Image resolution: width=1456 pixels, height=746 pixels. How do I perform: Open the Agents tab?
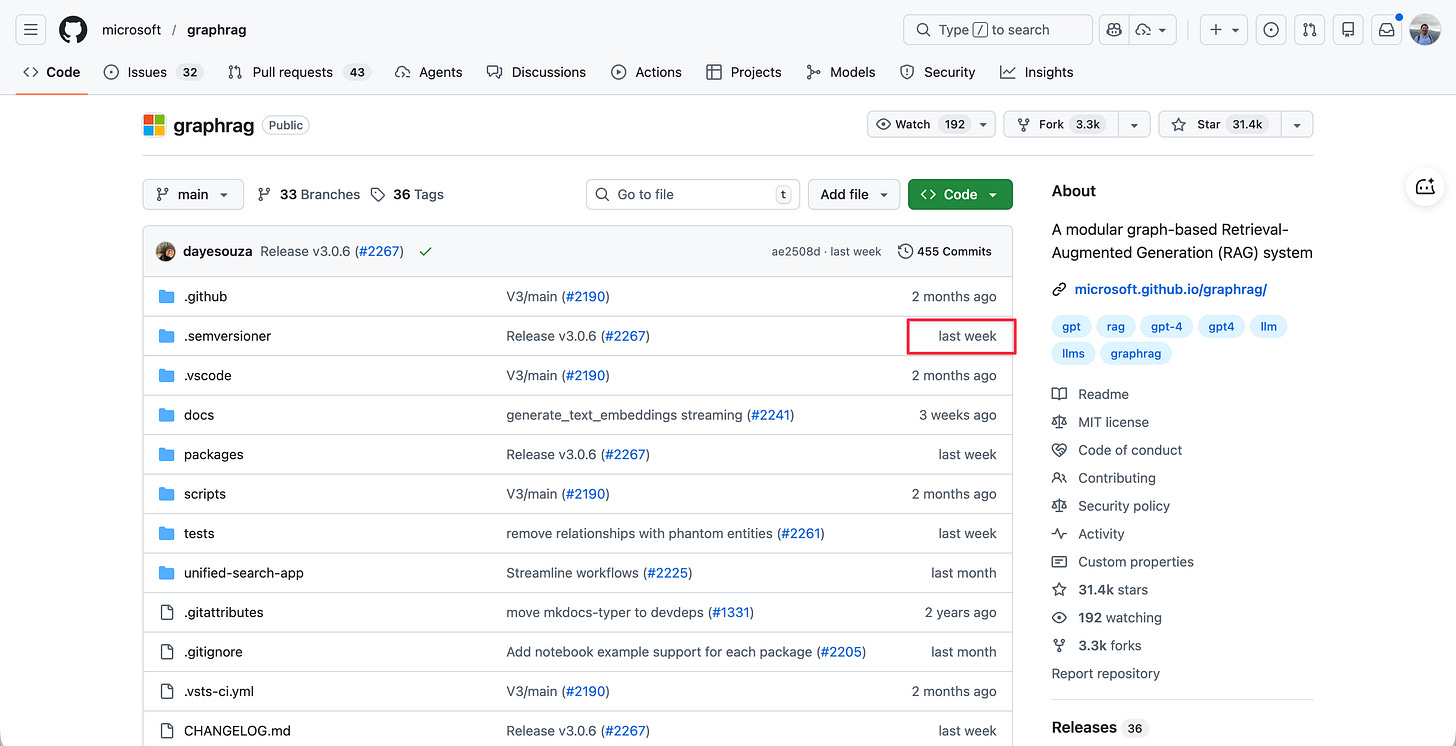[x=428, y=72]
